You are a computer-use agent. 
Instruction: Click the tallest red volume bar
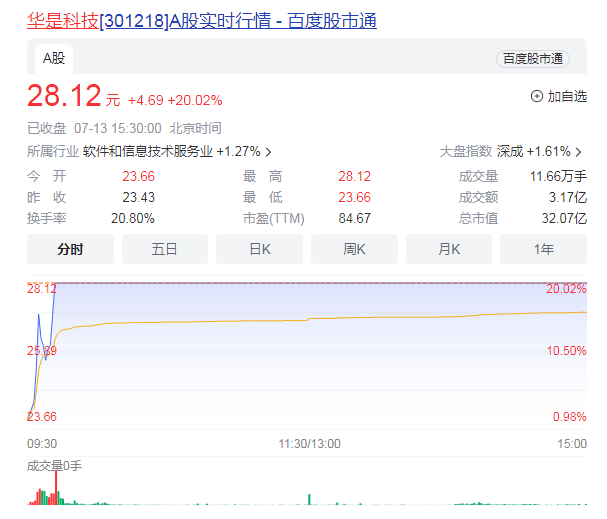click(56, 486)
